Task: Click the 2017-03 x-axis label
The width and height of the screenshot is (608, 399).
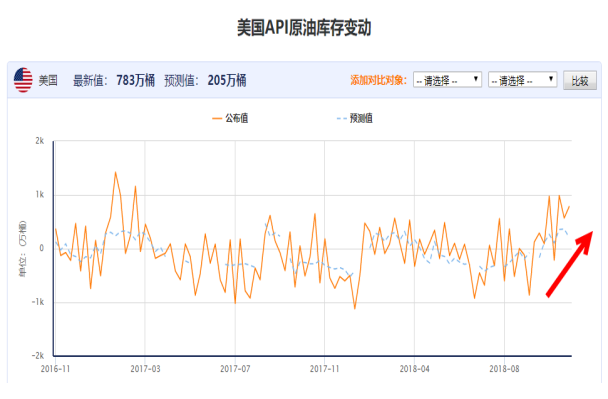Action: click(x=145, y=368)
